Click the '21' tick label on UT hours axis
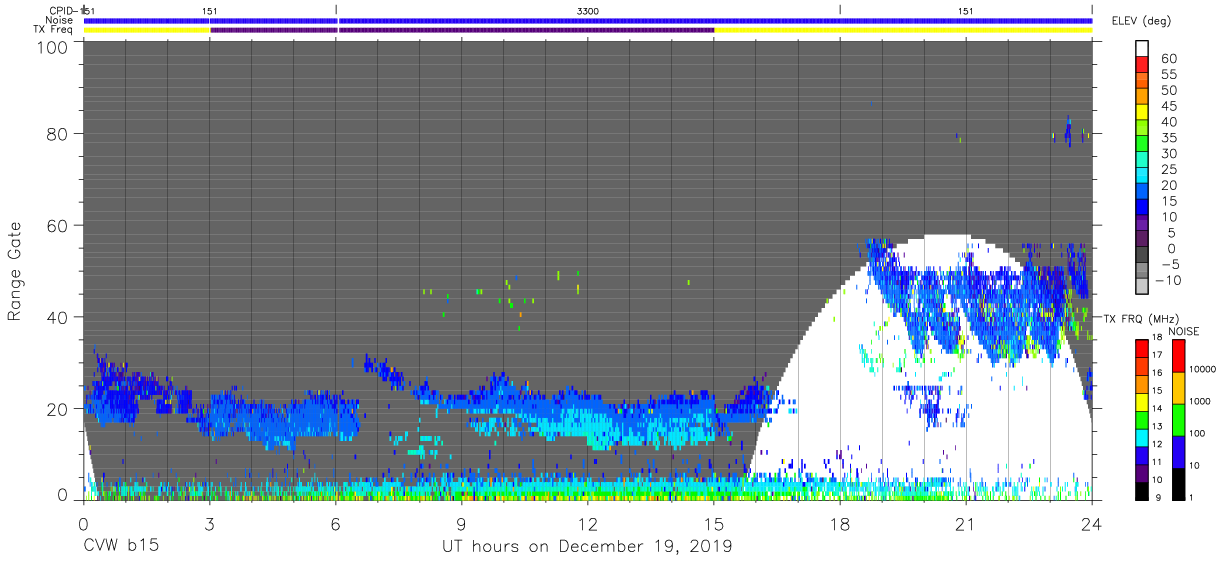The width and height of the screenshot is (1228, 567). tap(966, 523)
